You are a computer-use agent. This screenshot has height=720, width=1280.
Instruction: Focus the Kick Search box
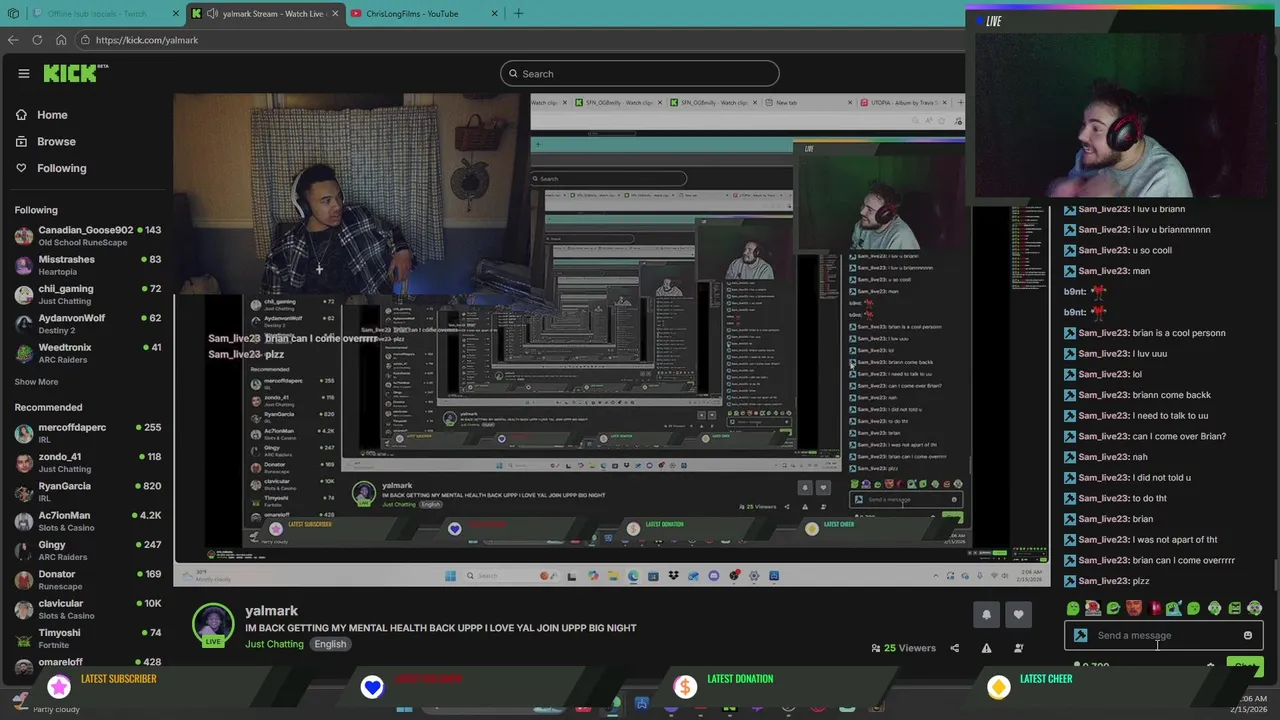(x=640, y=73)
